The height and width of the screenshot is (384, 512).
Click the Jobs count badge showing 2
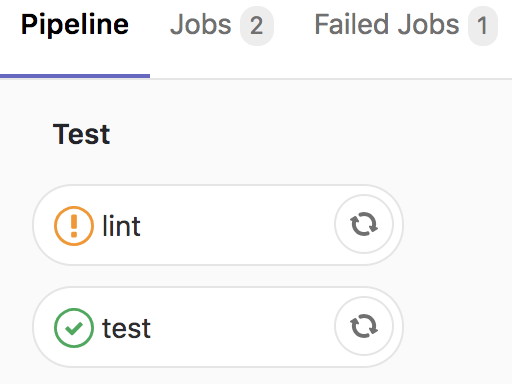[257, 26]
